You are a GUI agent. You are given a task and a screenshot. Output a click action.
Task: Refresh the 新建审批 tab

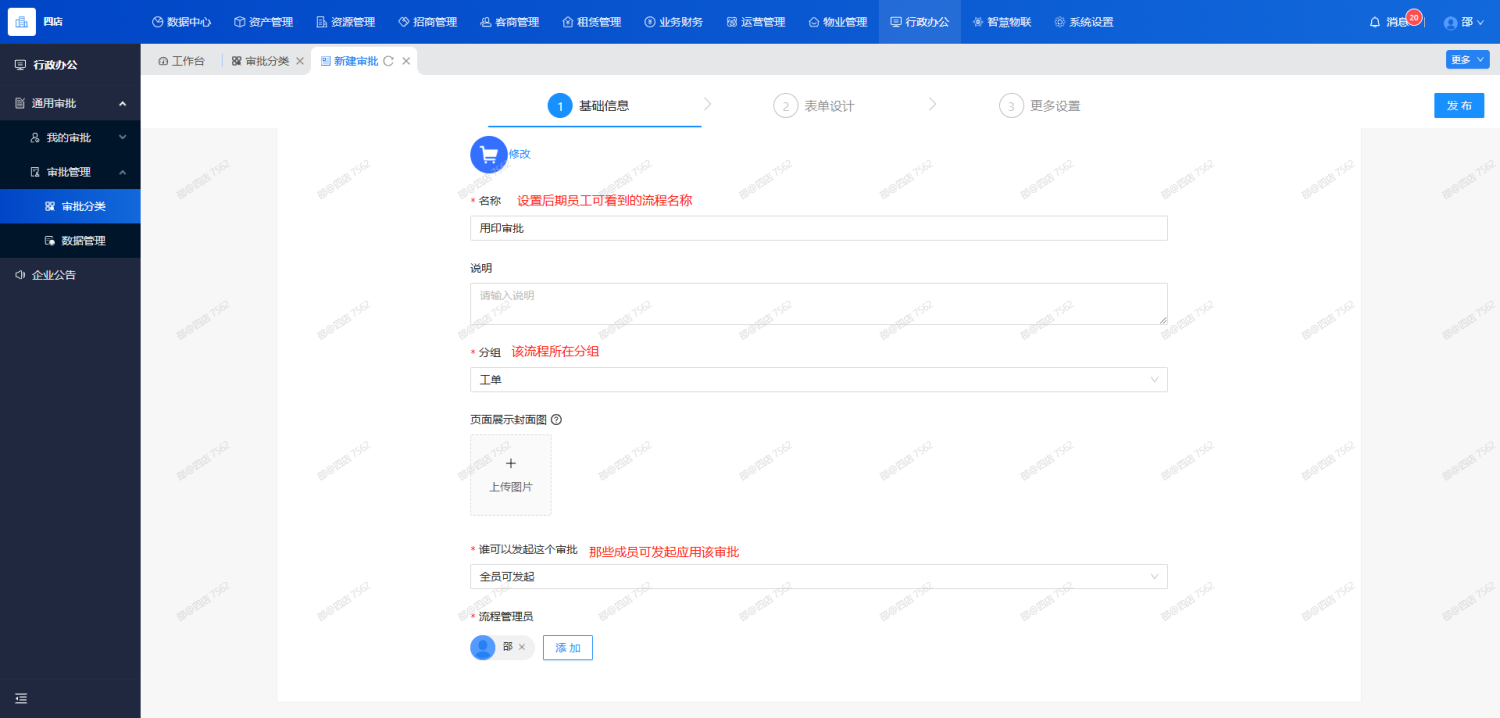click(389, 61)
